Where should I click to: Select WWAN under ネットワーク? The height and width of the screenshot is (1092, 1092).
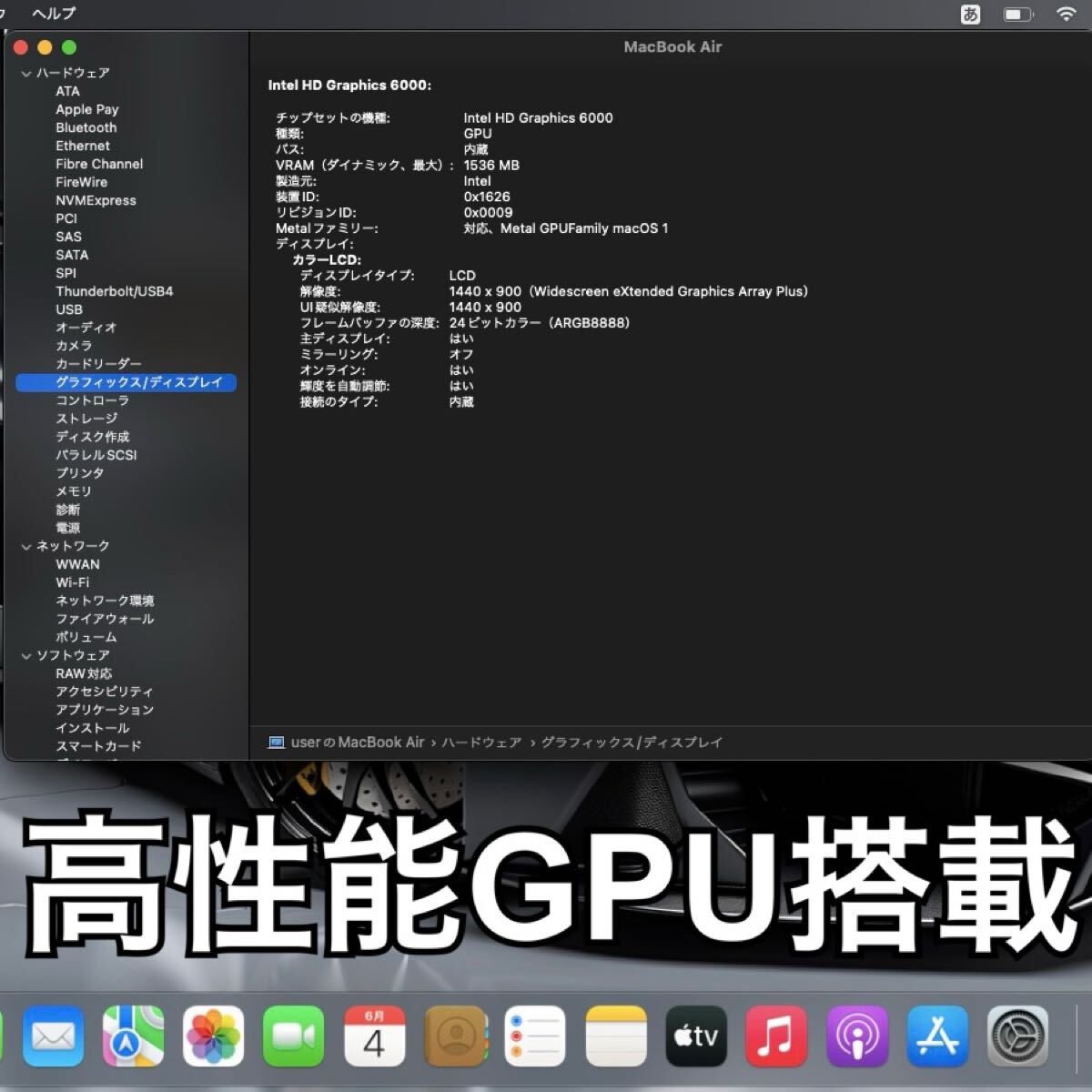78,564
